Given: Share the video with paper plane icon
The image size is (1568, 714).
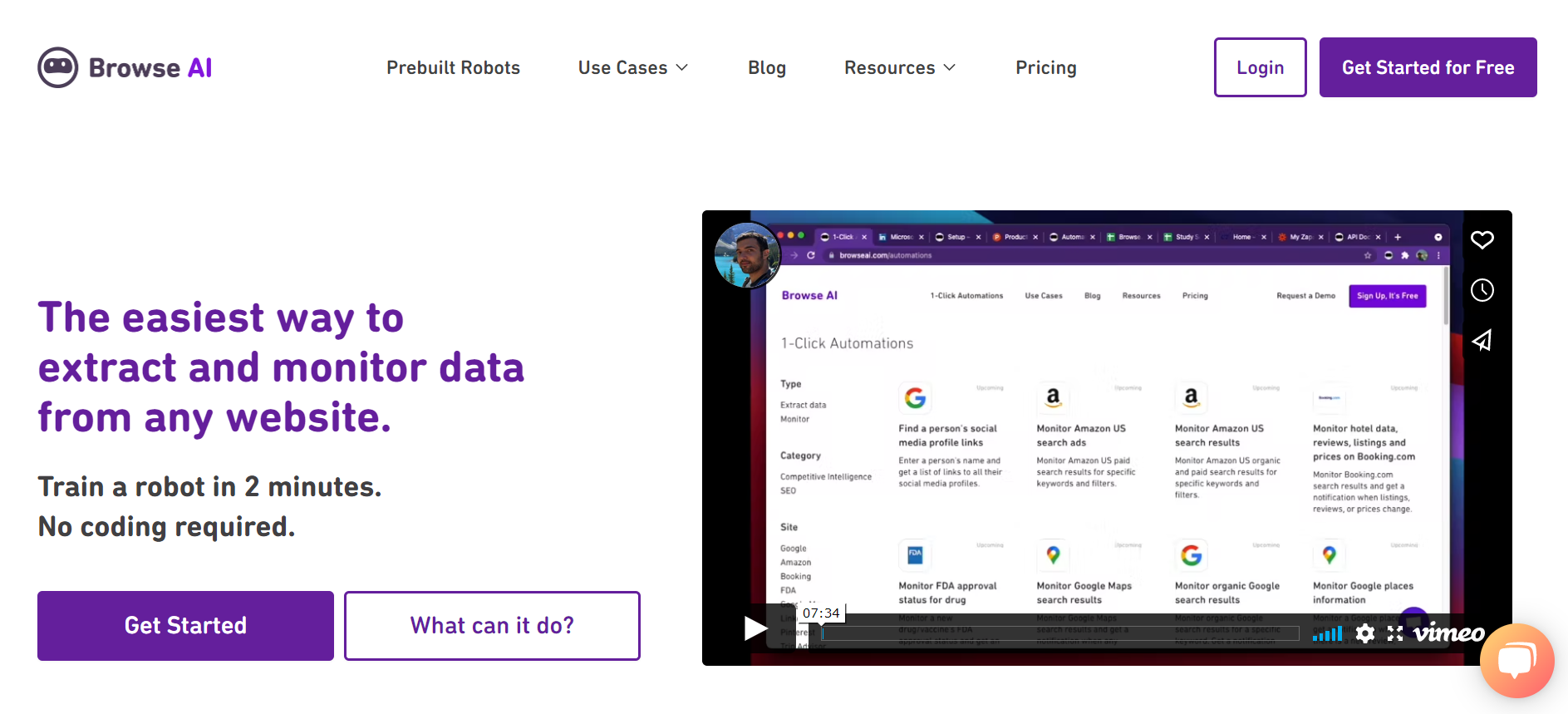Looking at the screenshot, I should [x=1482, y=340].
